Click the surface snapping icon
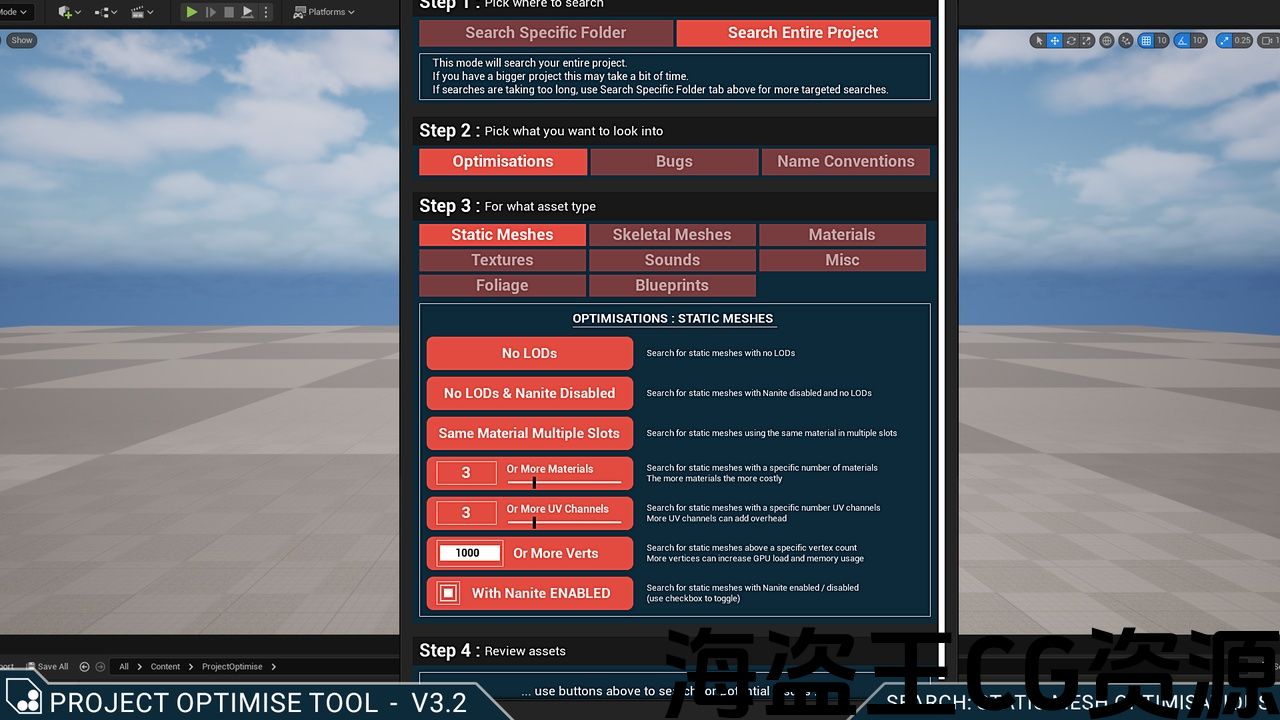The height and width of the screenshot is (720, 1280). click(1125, 41)
